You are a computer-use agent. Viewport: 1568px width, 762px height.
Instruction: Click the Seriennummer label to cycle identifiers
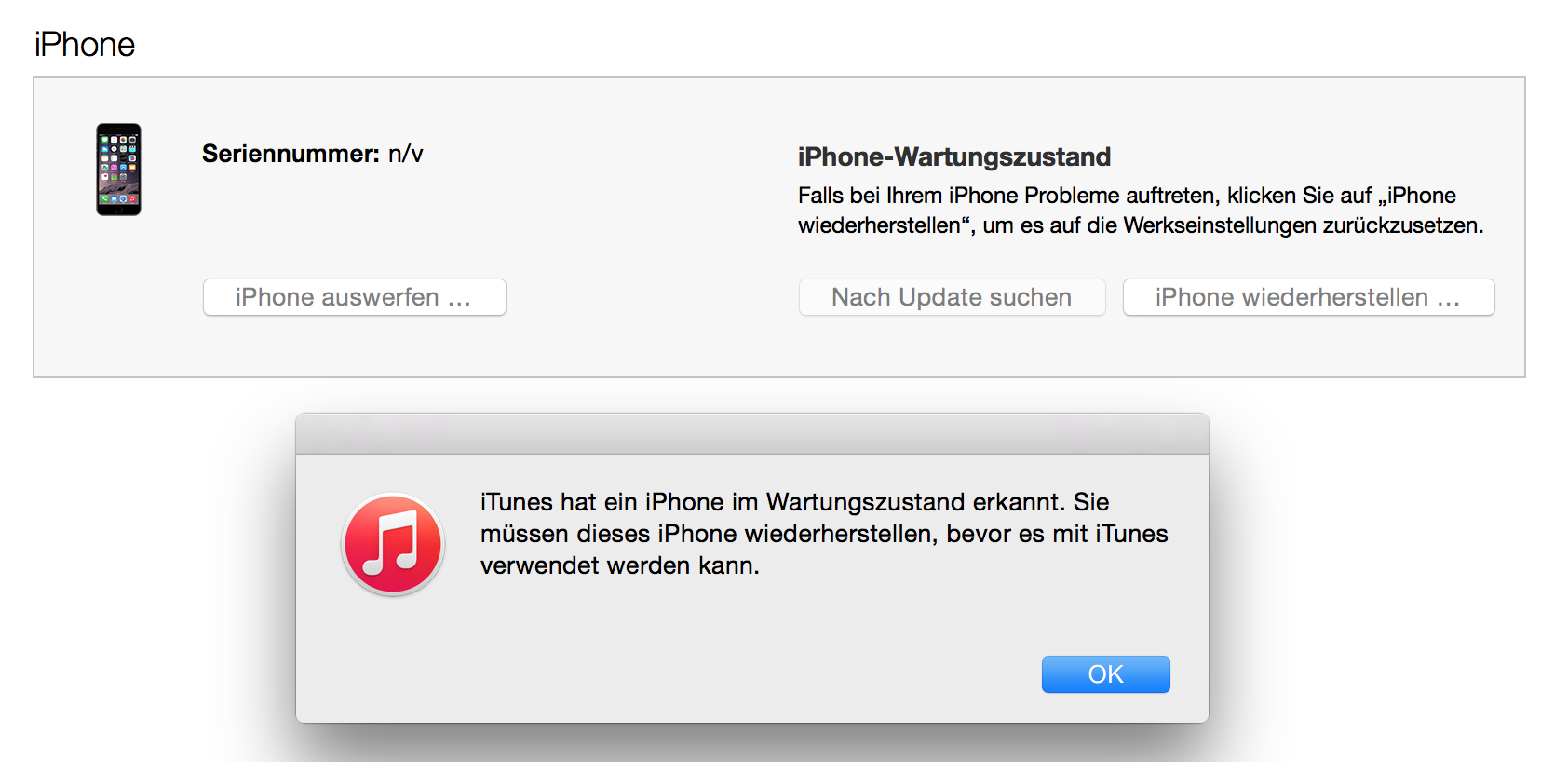pos(291,154)
